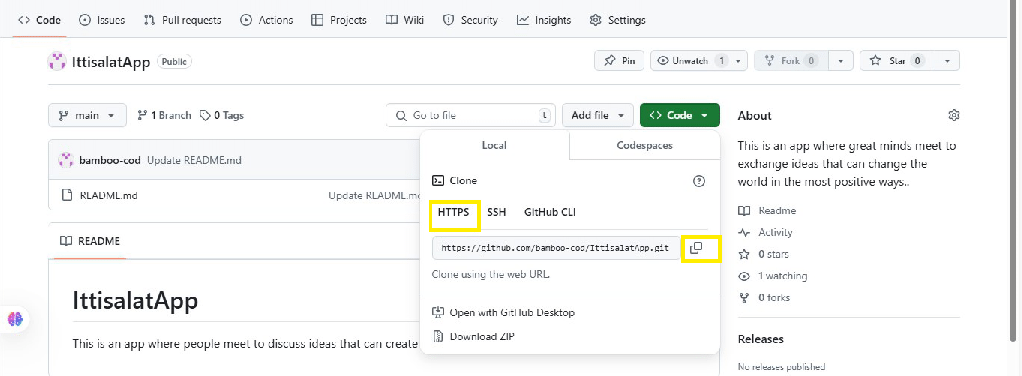Open the Update README.md commit message
This screenshot has height=376, width=1022.
coord(194,160)
